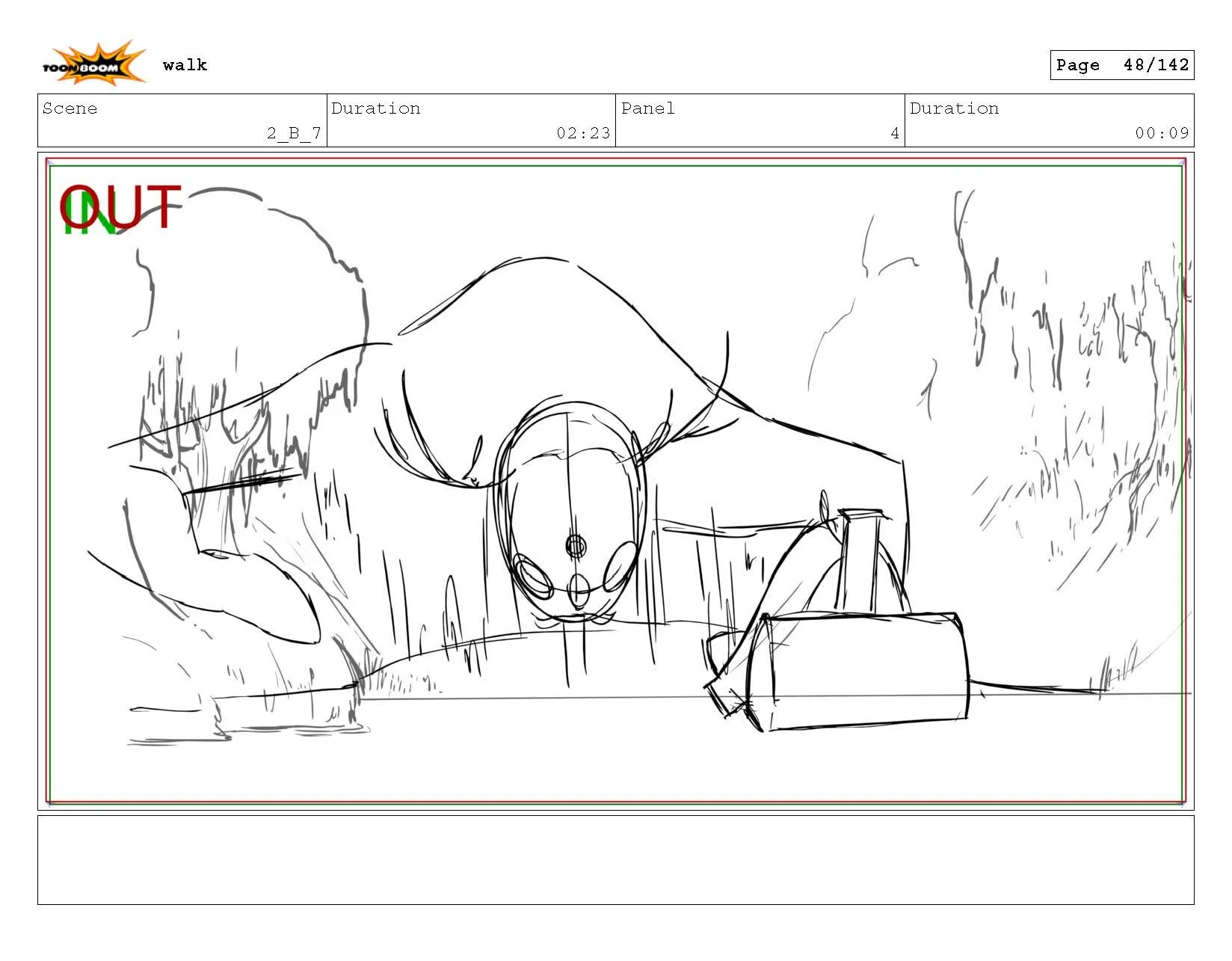Click the red 'OUT' camera label
Viewport: 1232px width, 961px height.
tap(120, 206)
